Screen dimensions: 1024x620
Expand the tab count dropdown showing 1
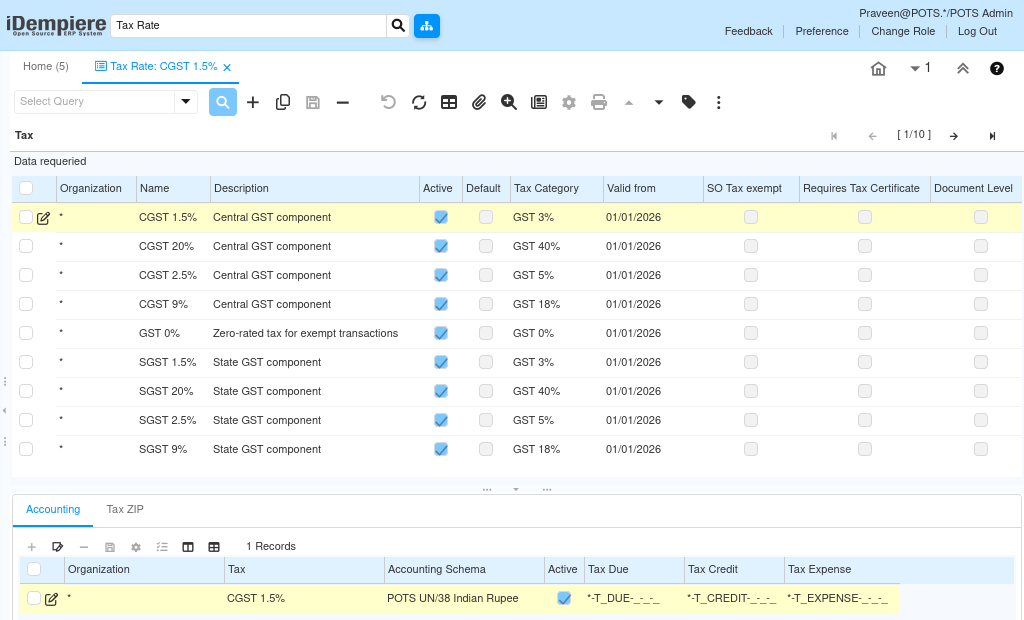920,68
